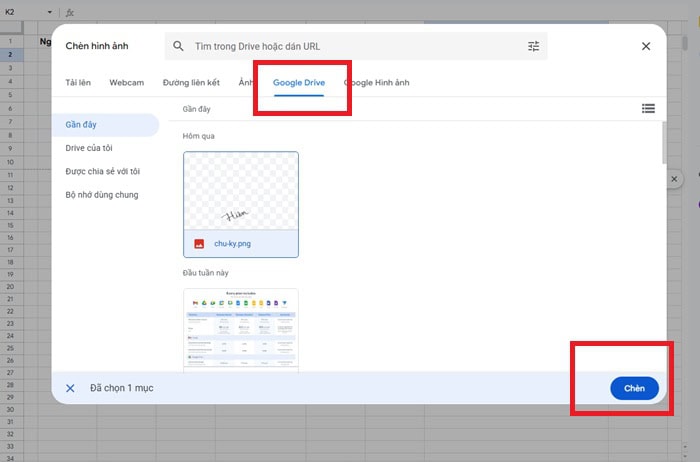Screen dimensions: 700x462
Task: Open the Google Drive tab
Action: coord(300,82)
